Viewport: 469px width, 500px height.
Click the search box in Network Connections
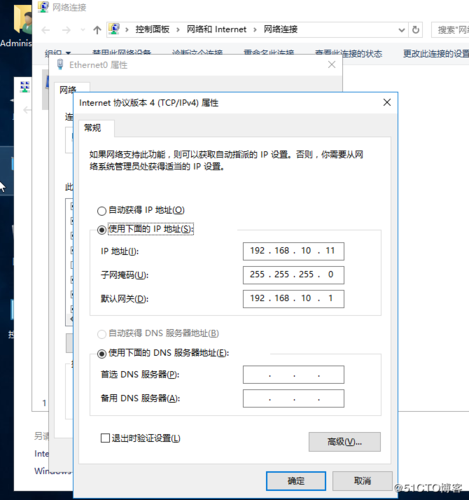(450, 30)
